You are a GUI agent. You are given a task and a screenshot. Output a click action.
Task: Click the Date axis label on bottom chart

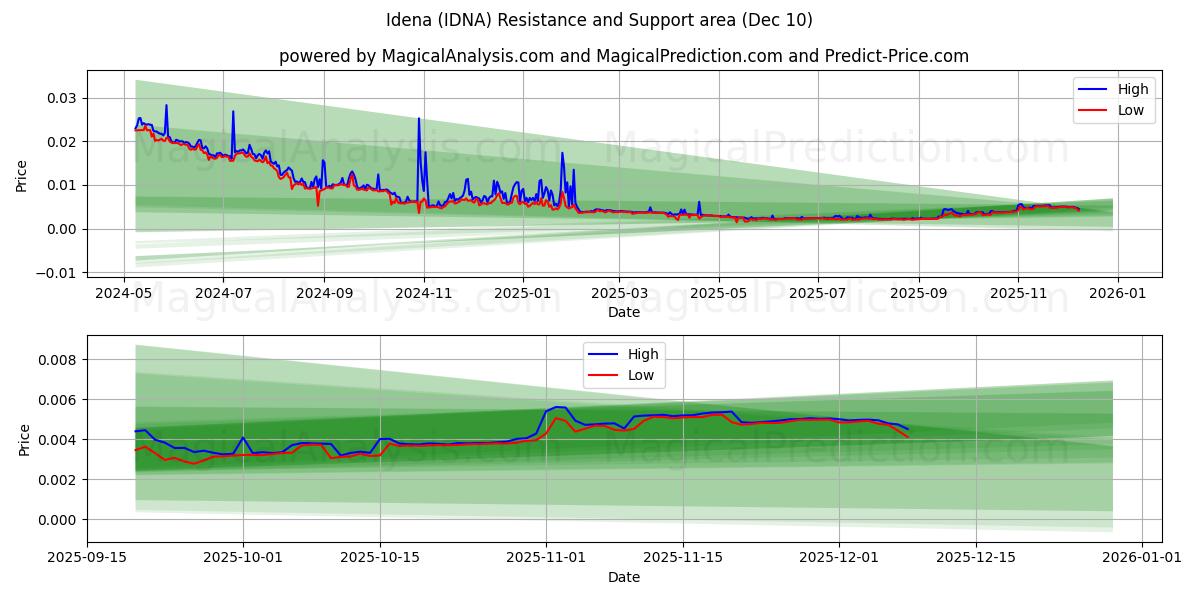point(624,577)
